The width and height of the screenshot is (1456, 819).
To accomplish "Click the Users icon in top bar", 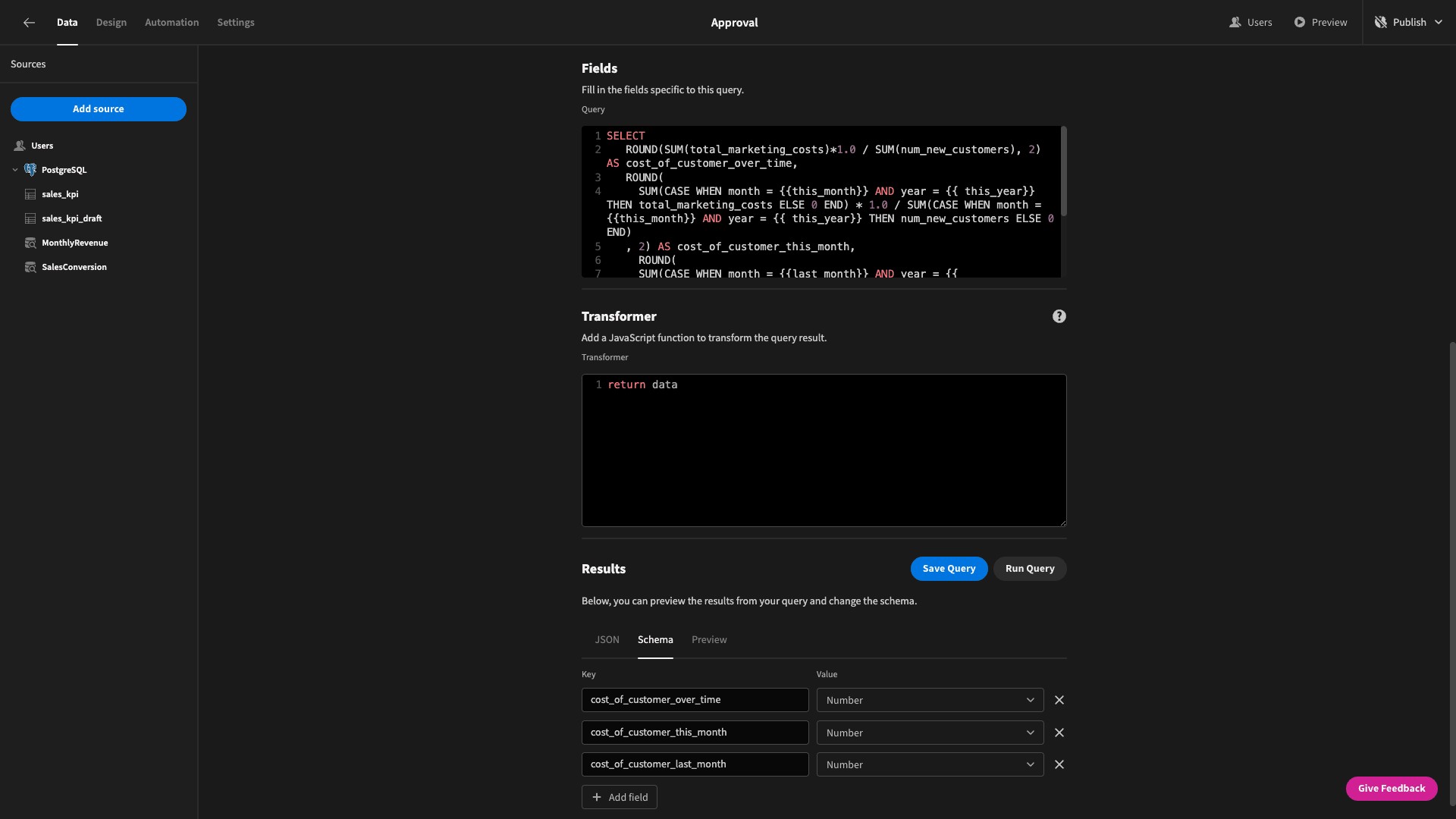I will 1235,22.
